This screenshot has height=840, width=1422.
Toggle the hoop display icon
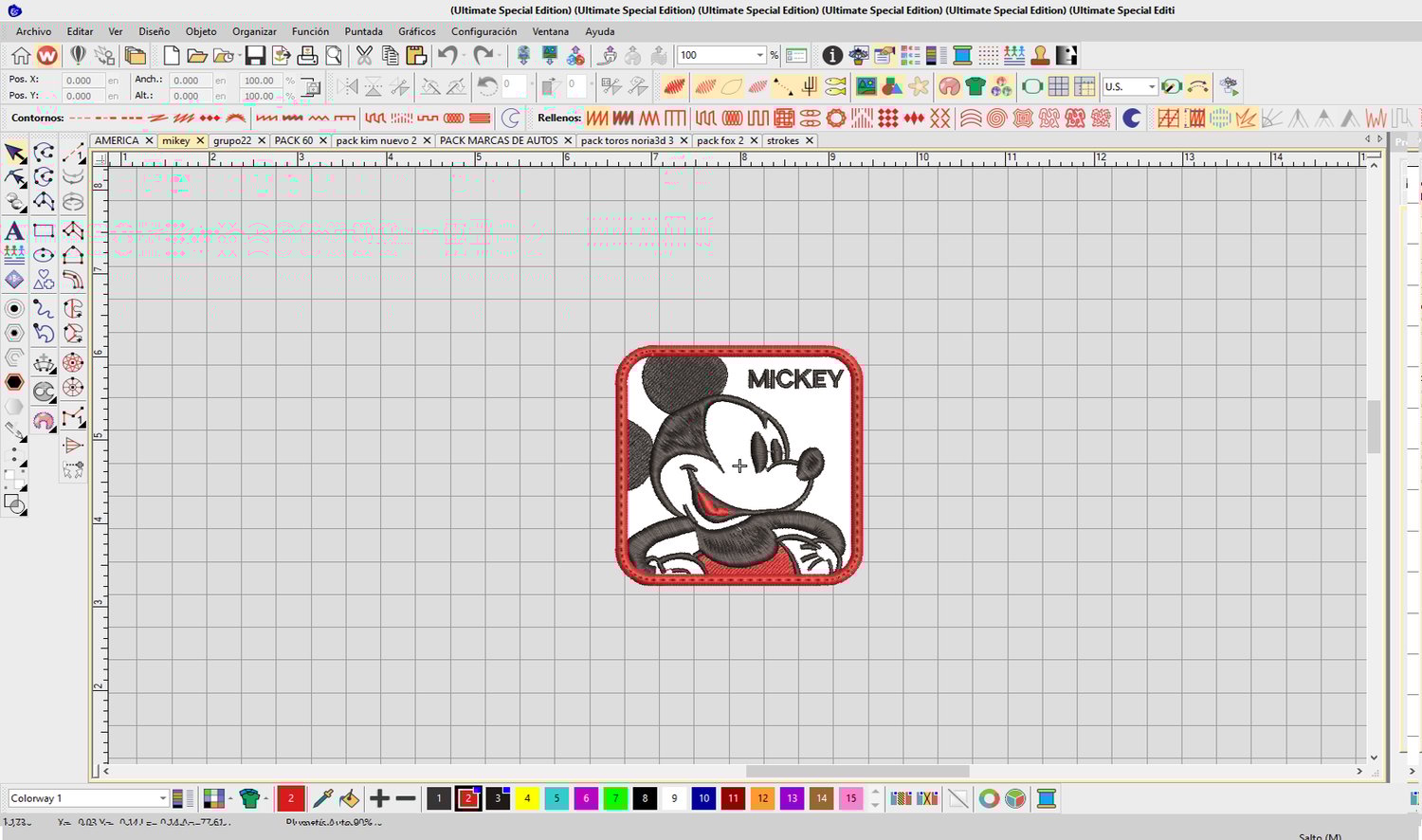pos(1032,86)
